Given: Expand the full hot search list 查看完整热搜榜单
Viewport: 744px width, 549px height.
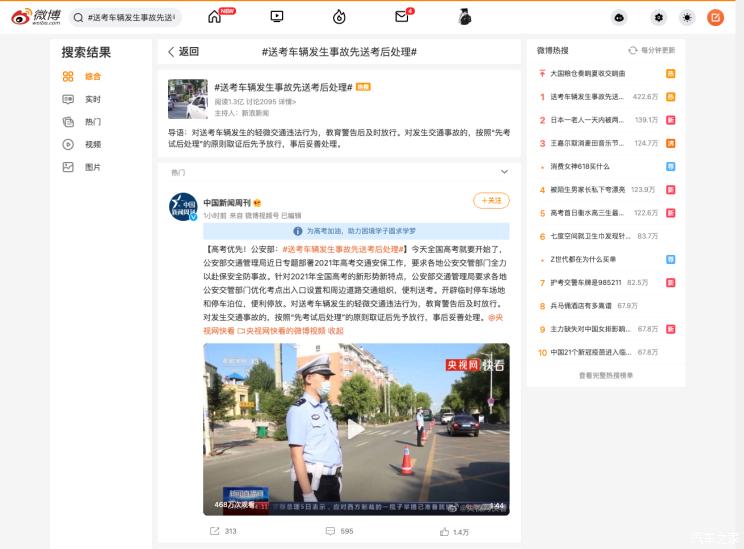Looking at the screenshot, I should [x=605, y=375].
